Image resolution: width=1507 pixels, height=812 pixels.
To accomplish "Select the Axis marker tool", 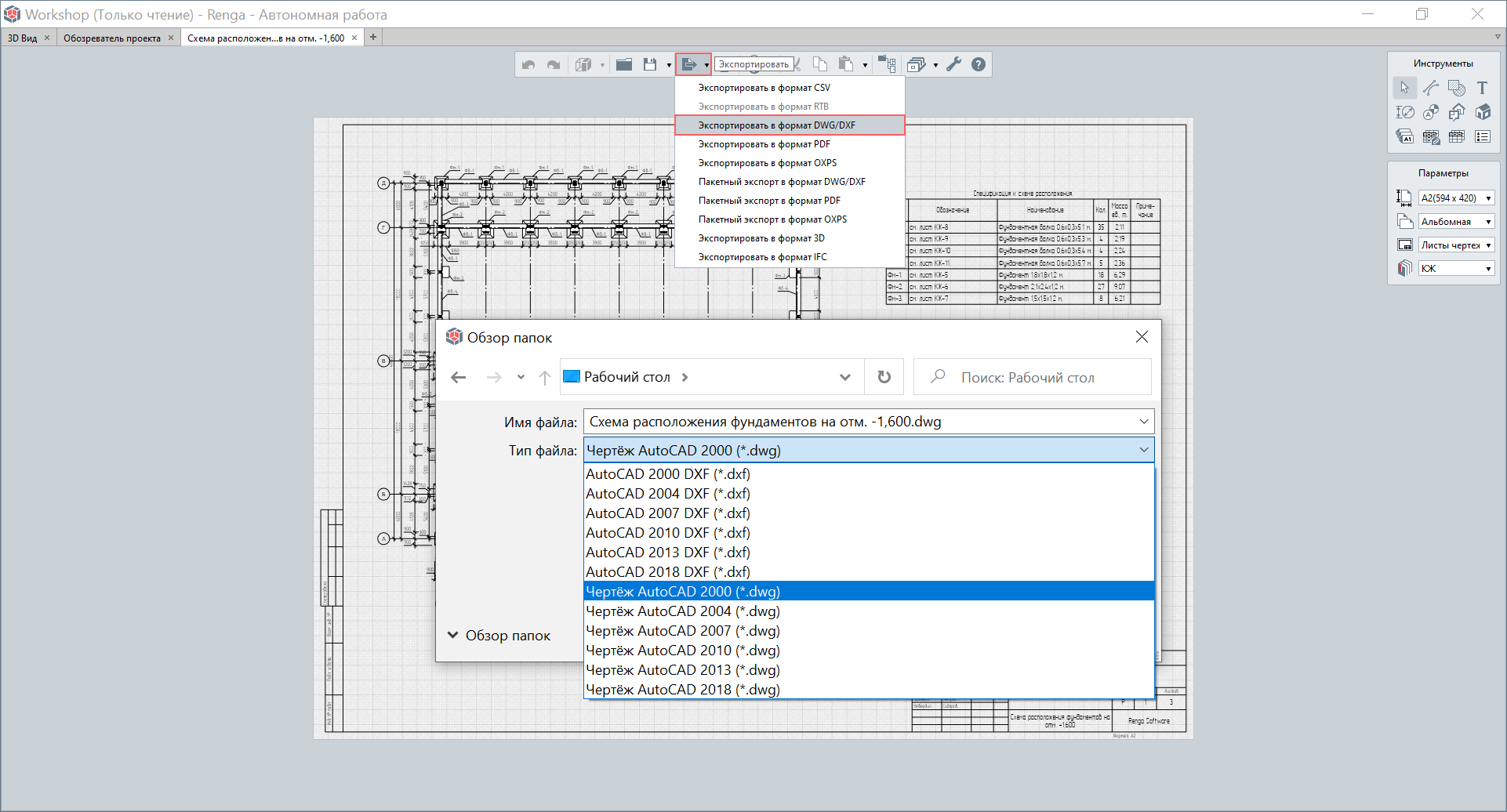I will pyautogui.click(x=1431, y=112).
